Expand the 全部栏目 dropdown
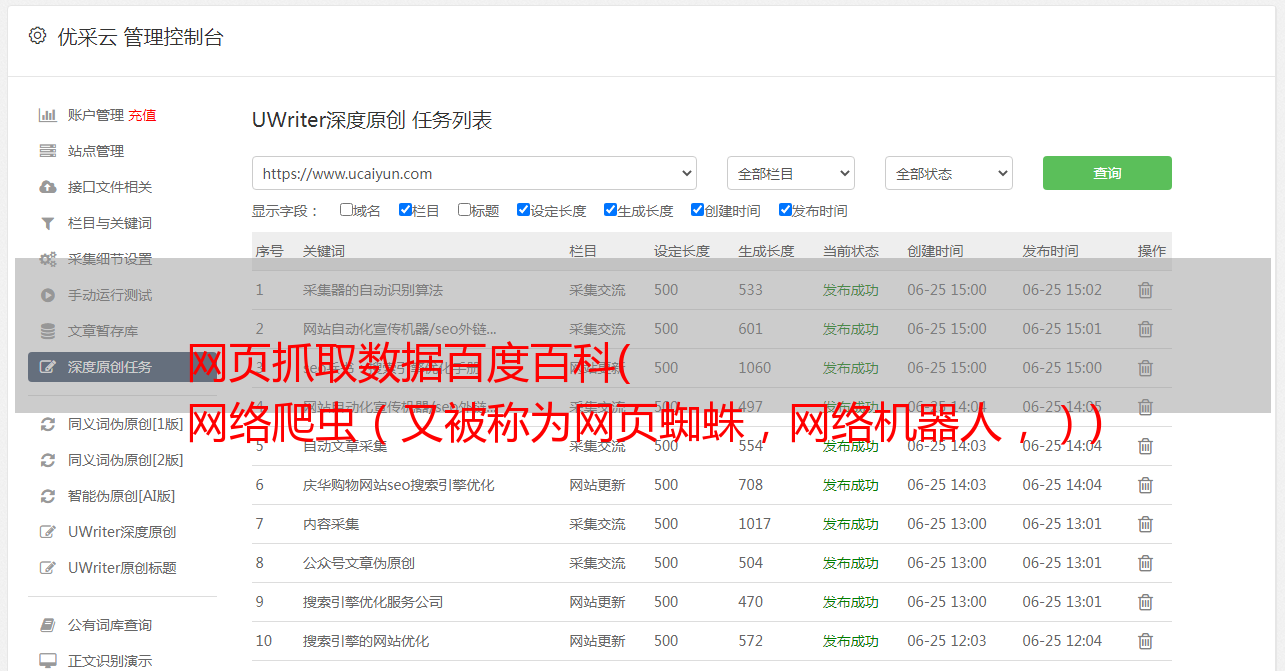The image size is (1285, 671). pos(790,173)
